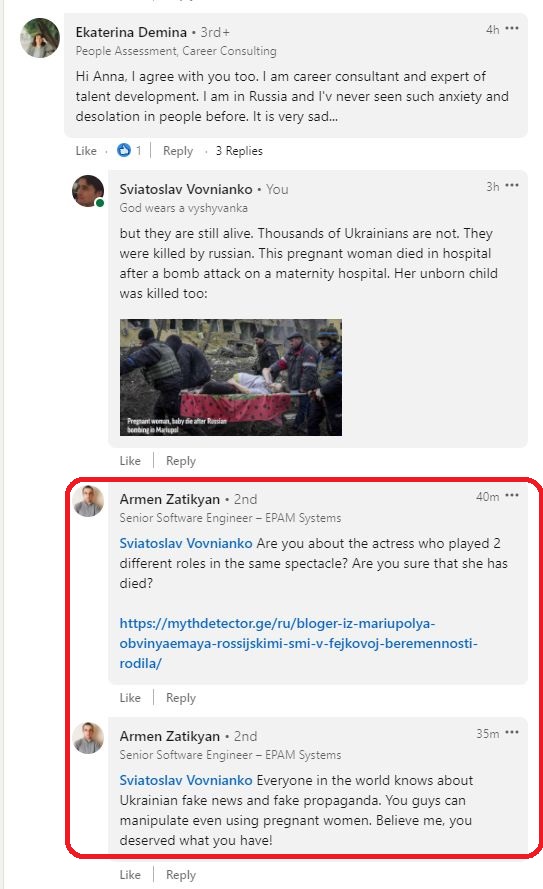Reply to Ekaterina Demina's comment
The height and width of the screenshot is (889, 543).
click(x=178, y=151)
